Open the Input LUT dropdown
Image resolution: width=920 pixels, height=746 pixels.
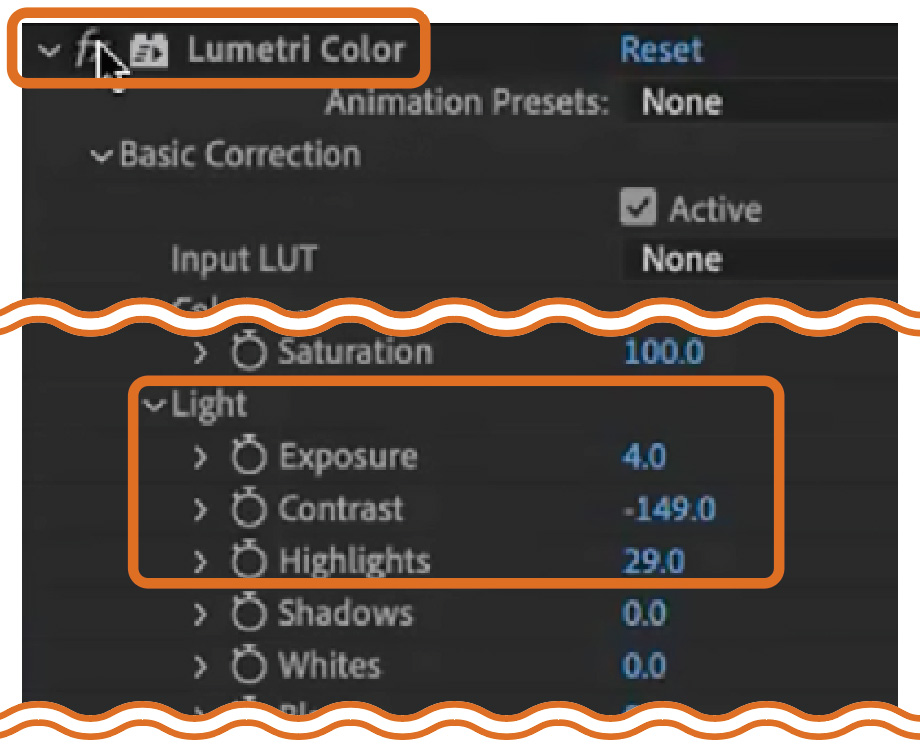tap(760, 260)
